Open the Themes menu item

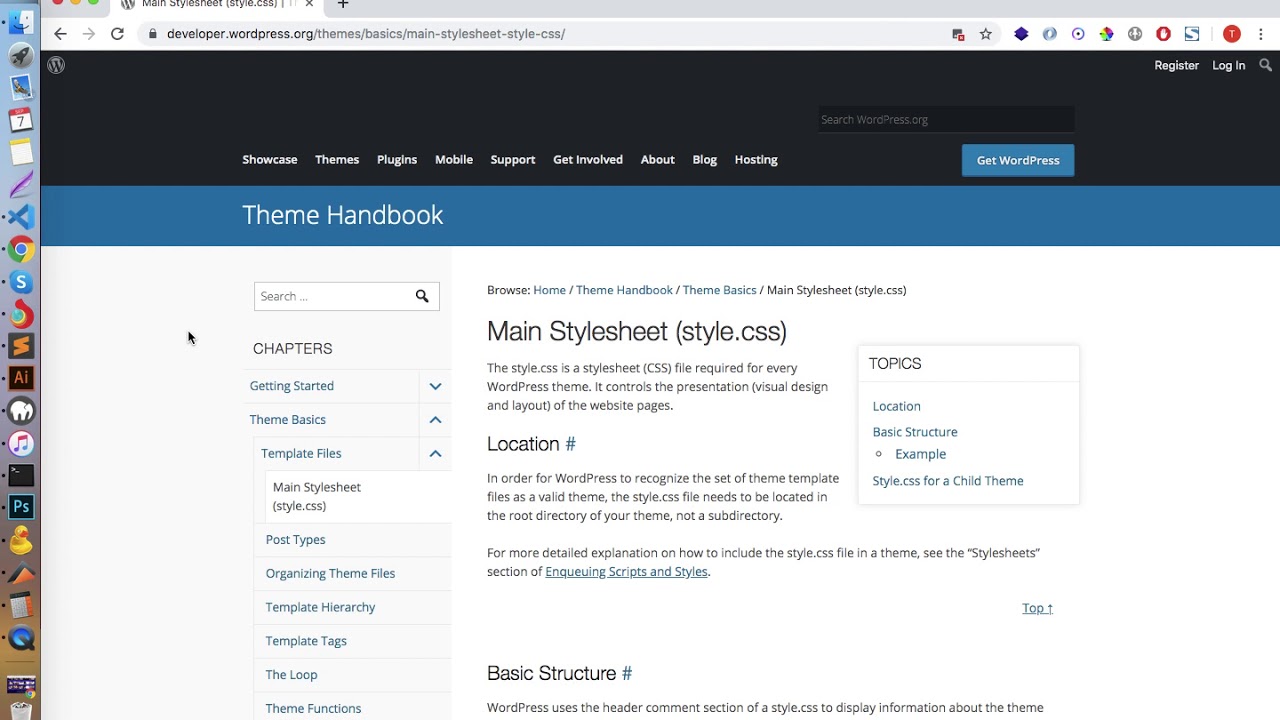pyautogui.click(x=337, y=160)
